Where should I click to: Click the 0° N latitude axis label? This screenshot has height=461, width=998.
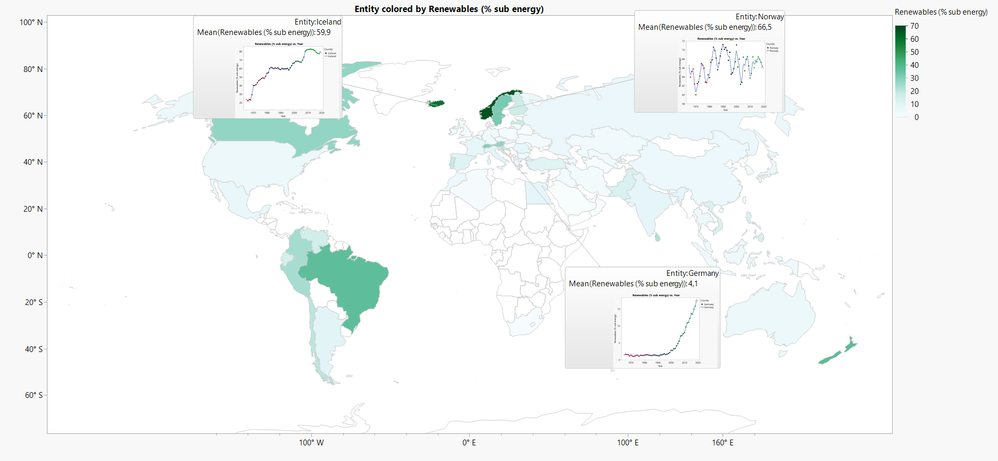click(x=33, y=255)
